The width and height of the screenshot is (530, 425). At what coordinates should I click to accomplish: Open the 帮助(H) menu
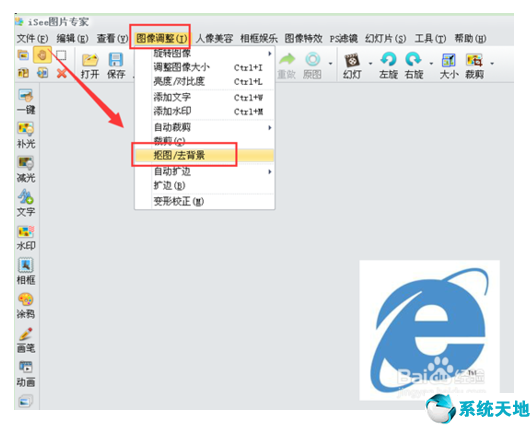coord(470,39)
